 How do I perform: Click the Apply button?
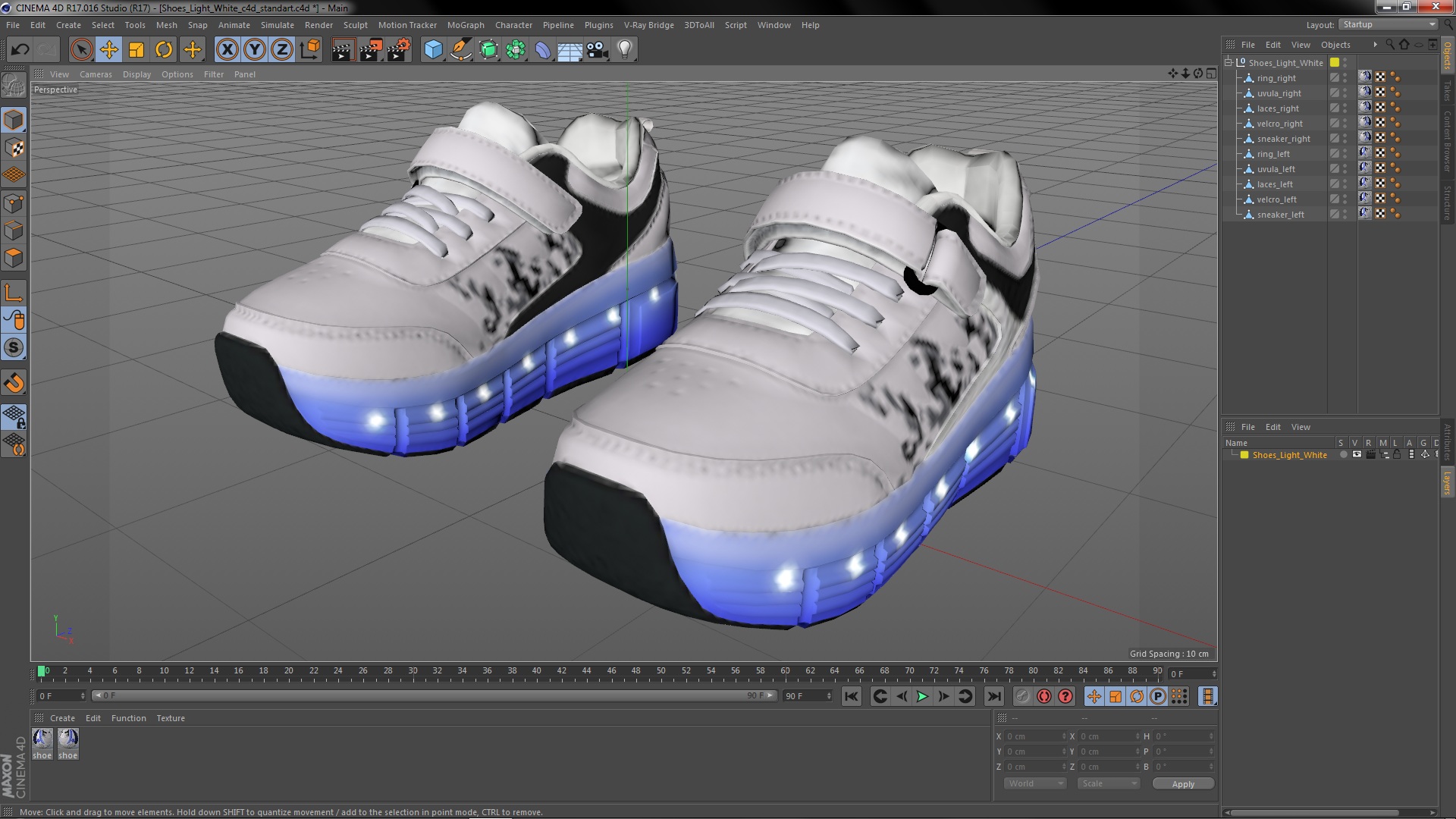pos(1183,784)
